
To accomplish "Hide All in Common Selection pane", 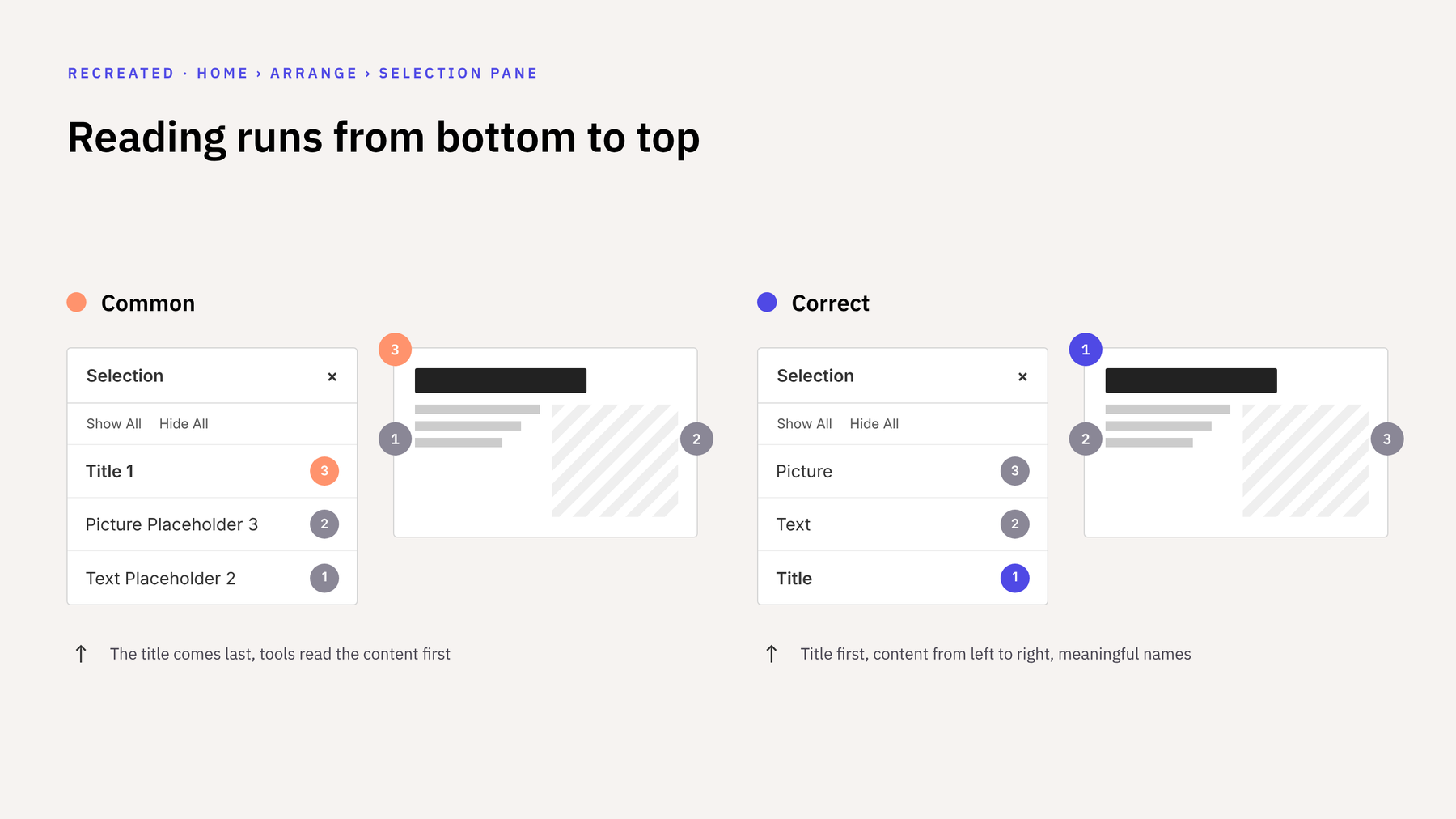I will coord(184,424).
